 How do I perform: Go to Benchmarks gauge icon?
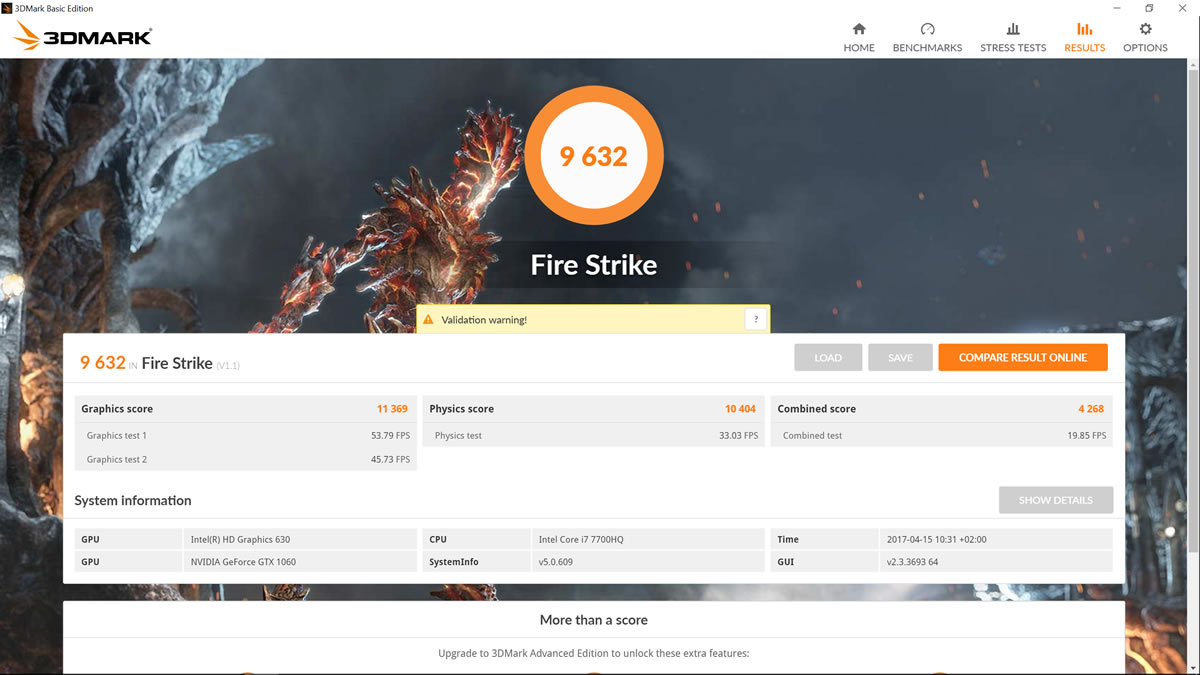927,29
